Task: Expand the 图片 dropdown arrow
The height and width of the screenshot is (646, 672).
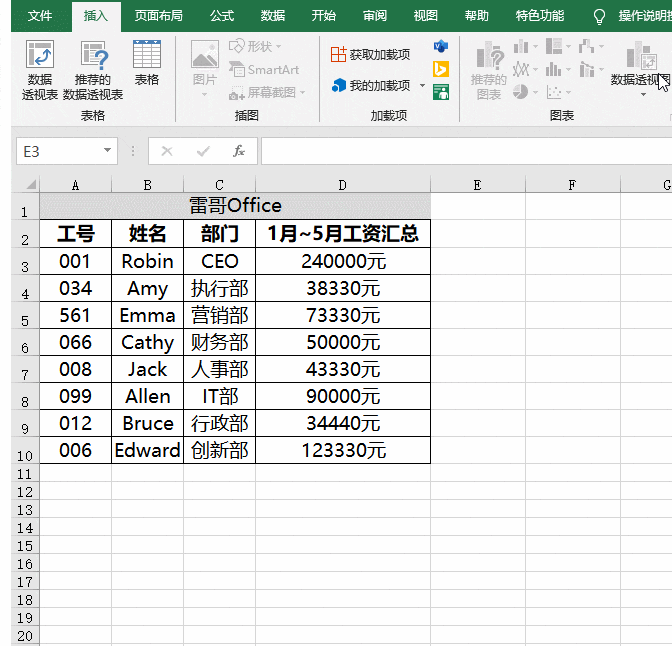Action: (x=204, y=95)
